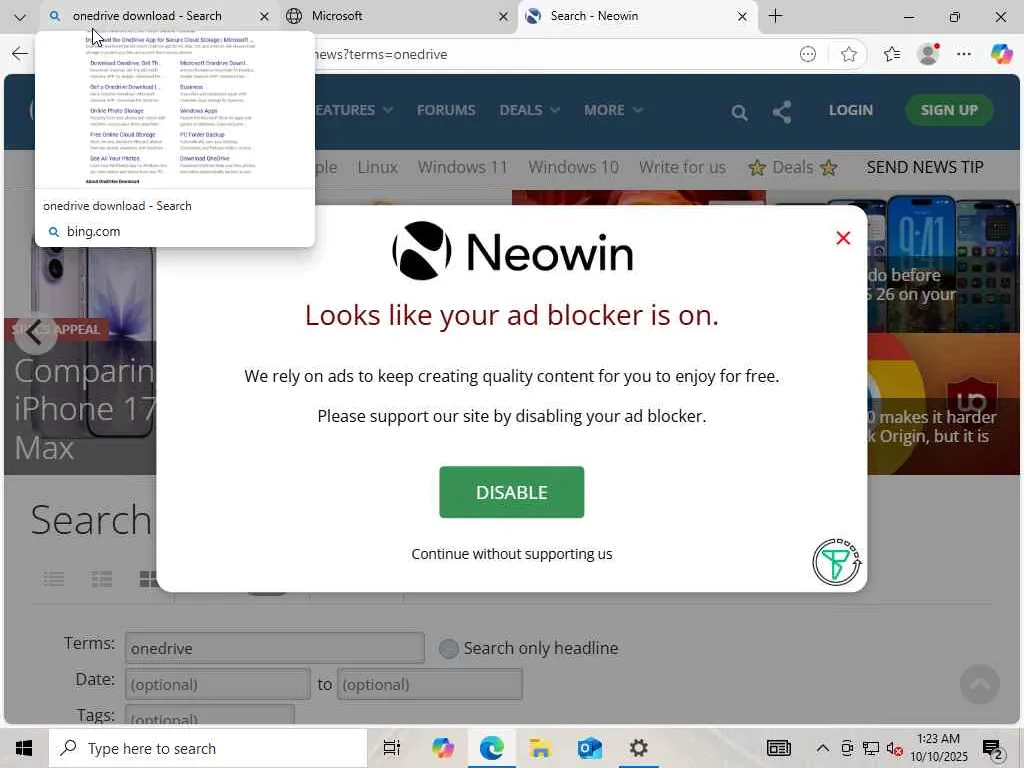This screenshot has width=1024, height=768.
Task: Add this page to favorites
Action: click(848, 55)
